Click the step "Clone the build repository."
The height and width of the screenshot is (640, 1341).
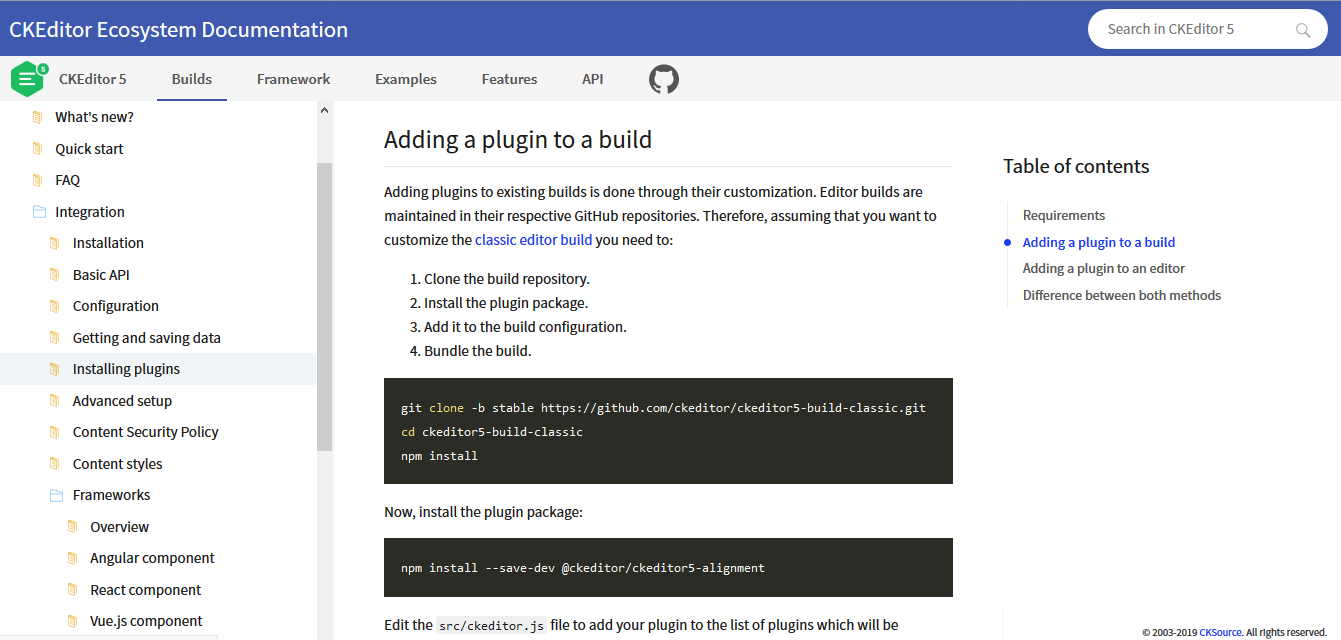click(507, 279)
